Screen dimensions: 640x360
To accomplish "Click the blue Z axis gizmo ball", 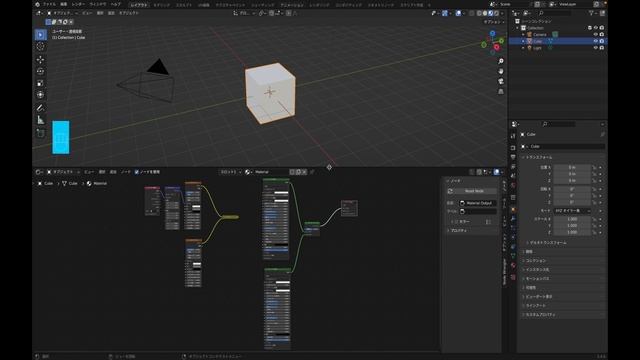I will (493, 33).
